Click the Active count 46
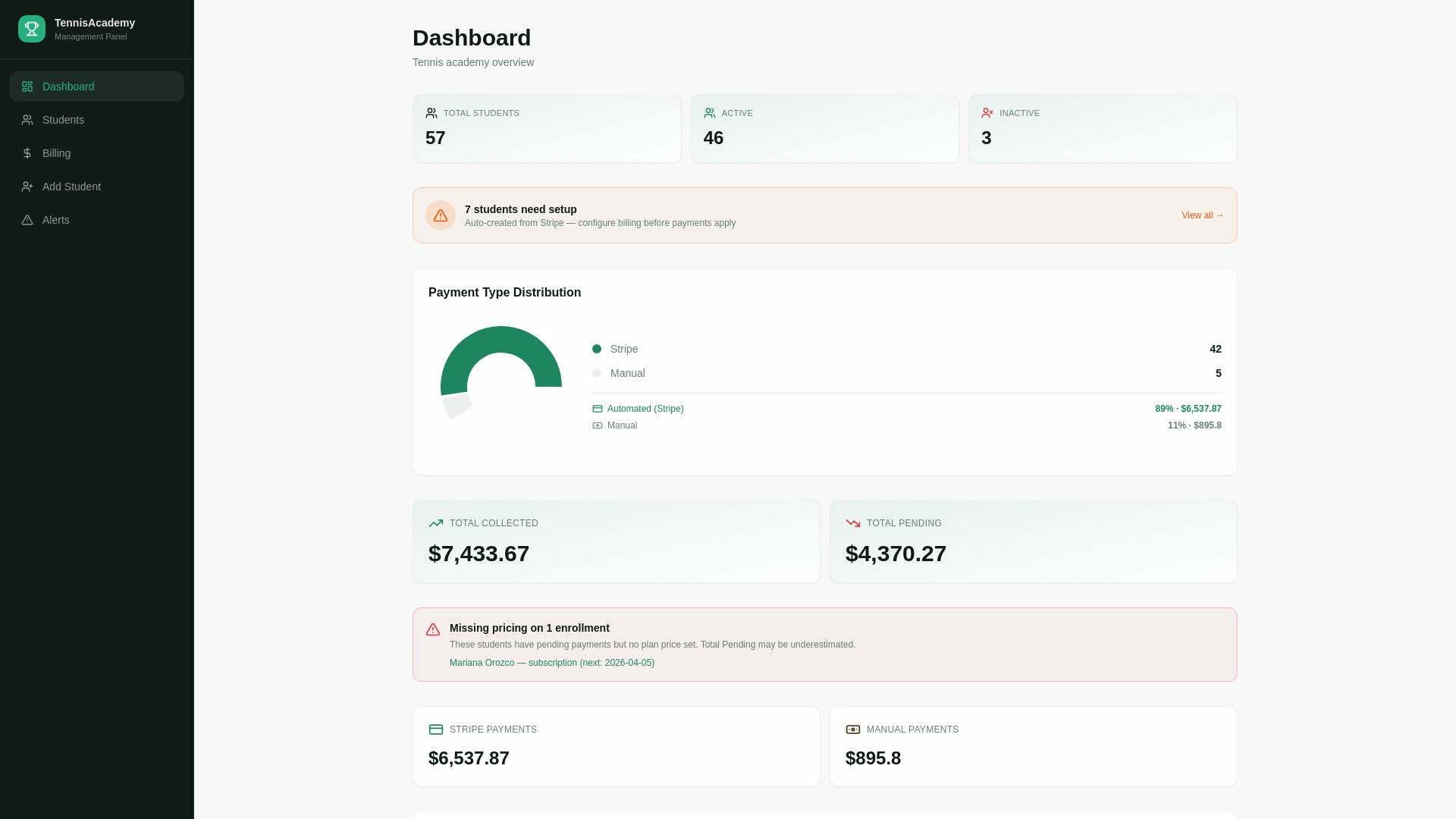This screenshot has width=1456, height=819. point(714,138)
